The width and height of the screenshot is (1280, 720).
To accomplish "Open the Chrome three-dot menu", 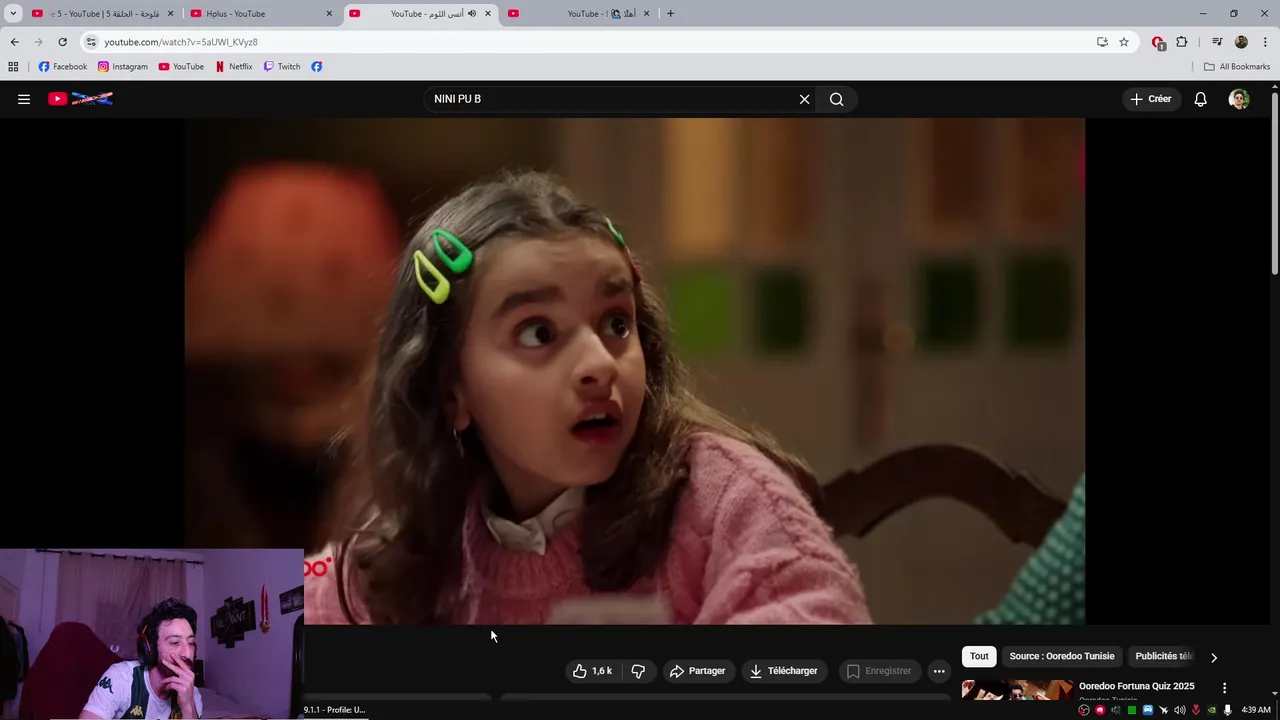I will (1265, 42).
